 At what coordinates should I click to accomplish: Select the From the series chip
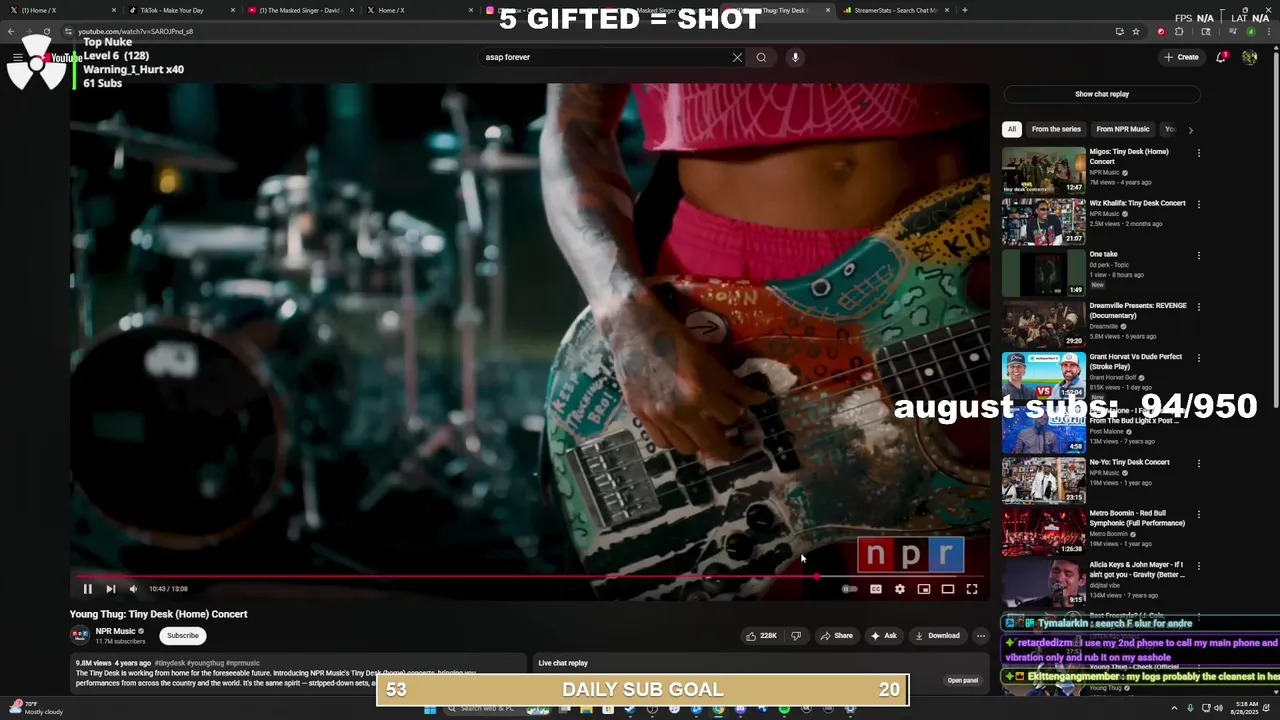(1056, 129)
